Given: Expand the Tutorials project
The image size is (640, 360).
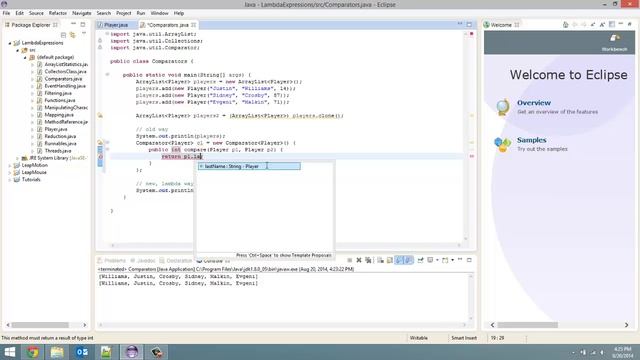Looking at the screenshot, I should pos(10,180).
